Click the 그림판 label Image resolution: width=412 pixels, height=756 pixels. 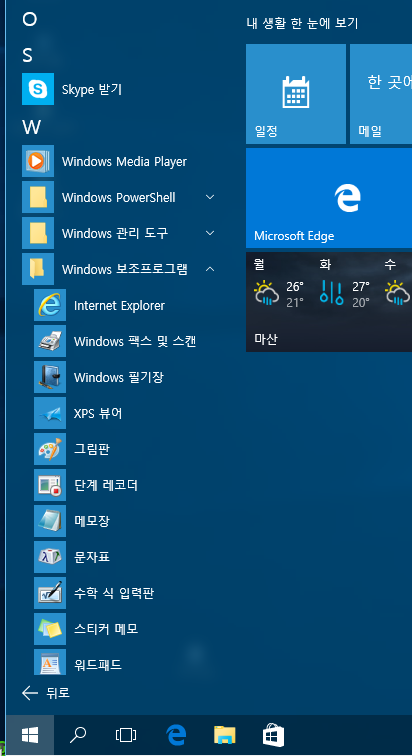tap(92, 449)
